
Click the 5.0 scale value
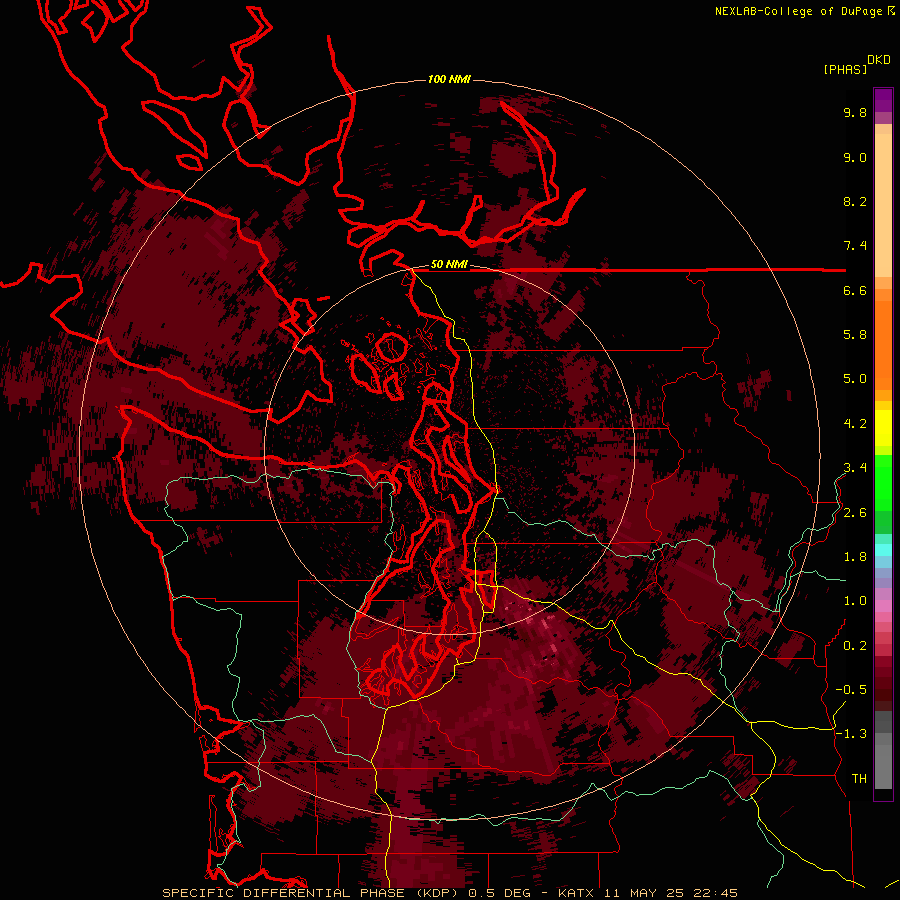(x=855, y=379)
